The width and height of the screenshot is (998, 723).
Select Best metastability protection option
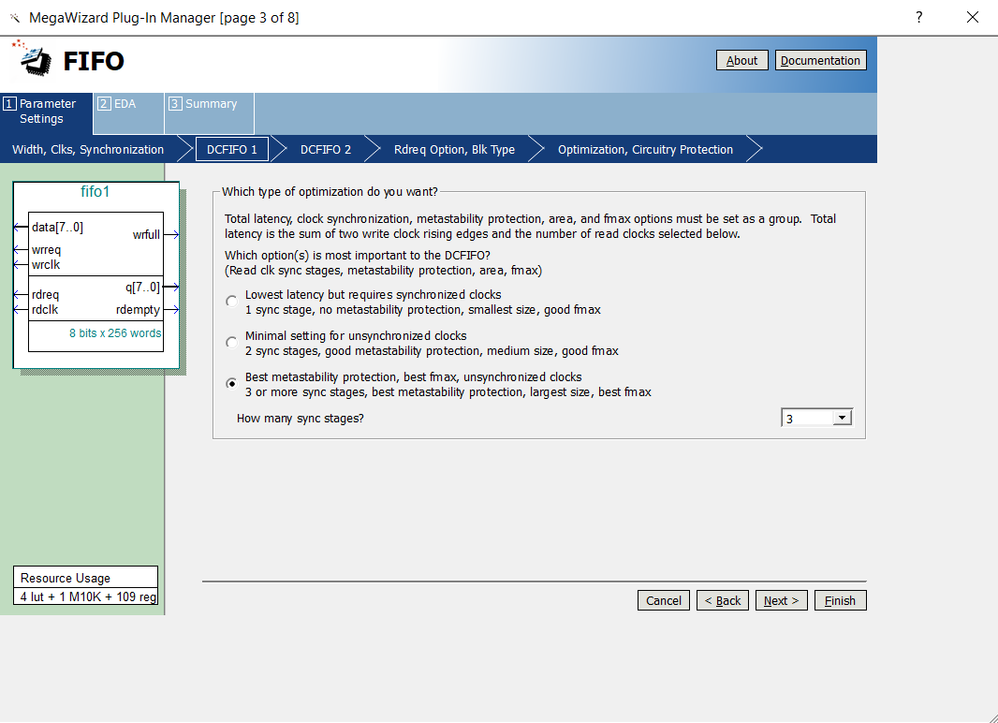tap(232, 383)
